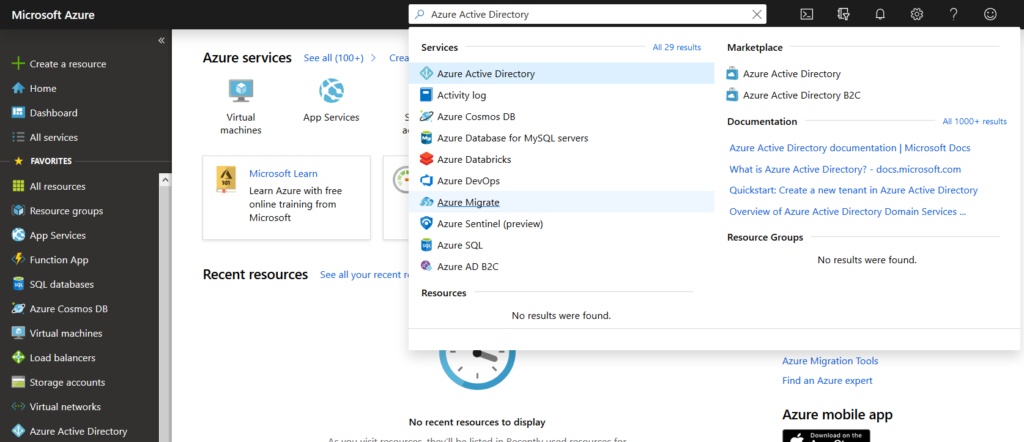Image resolution: width=1024 pixels, height=442 pixels.
Task: Open Marketplace Azure Active Directory B2C
Action: pos(801,95)
